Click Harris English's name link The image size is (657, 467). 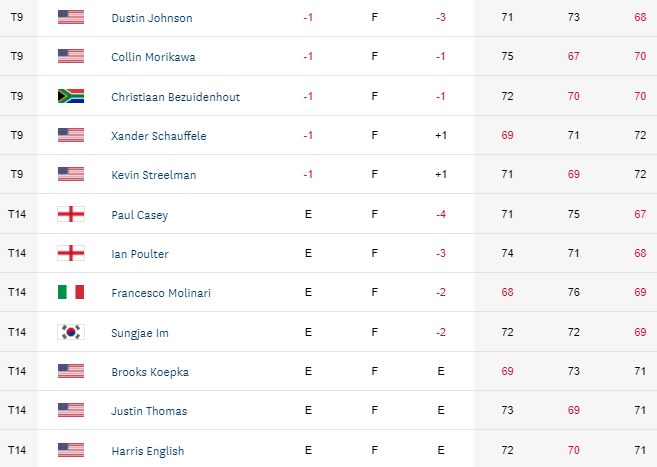147,450
